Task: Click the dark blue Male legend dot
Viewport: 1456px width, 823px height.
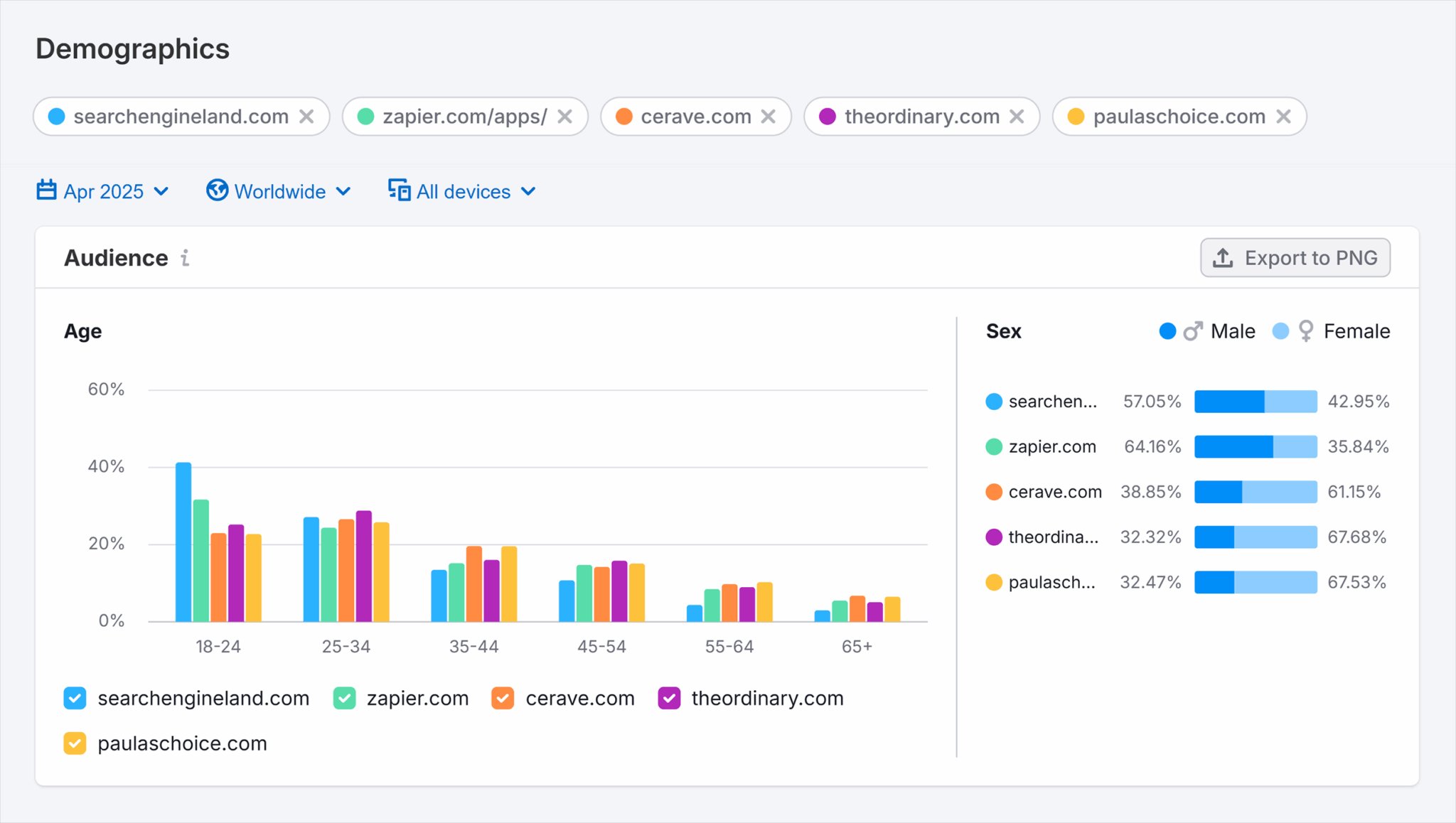Action: click(x=1167, y=331)
